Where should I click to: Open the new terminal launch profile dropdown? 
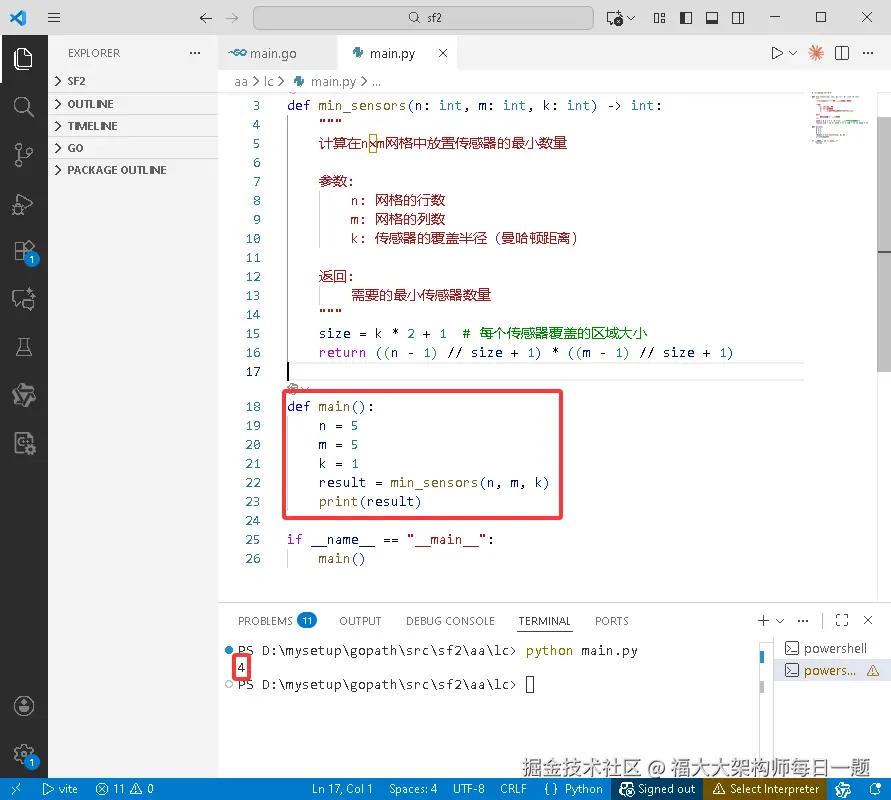(x=780, y=620)
